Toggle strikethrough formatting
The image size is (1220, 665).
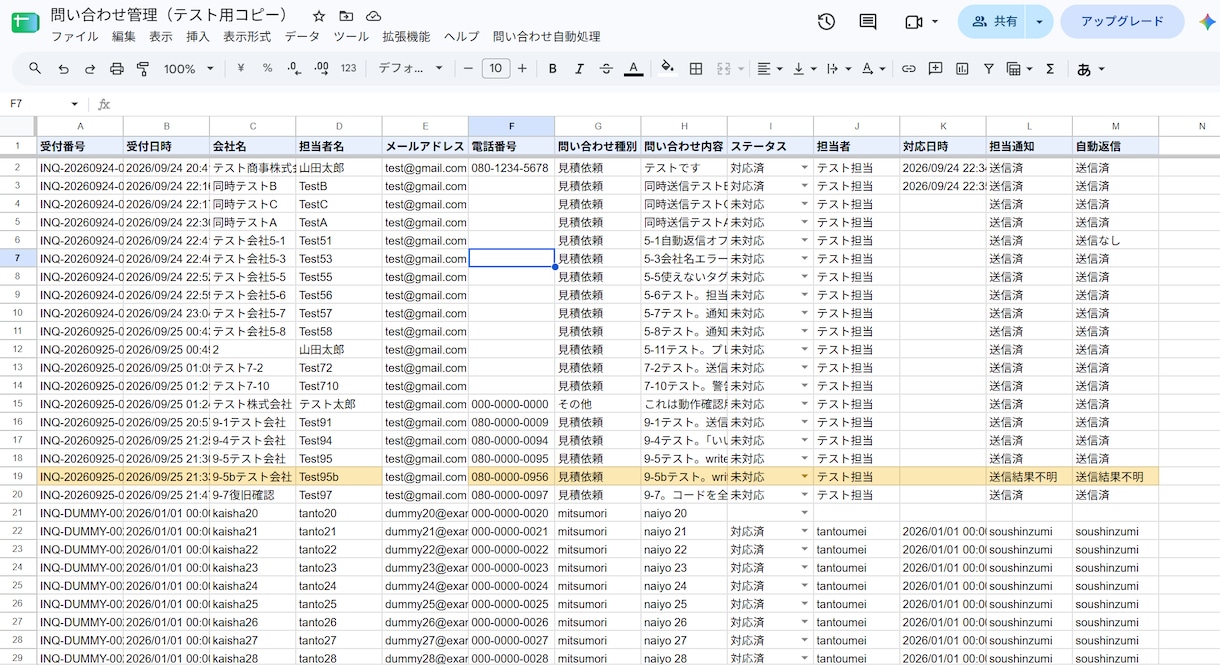pyautogui.click(x=606, y=69)
